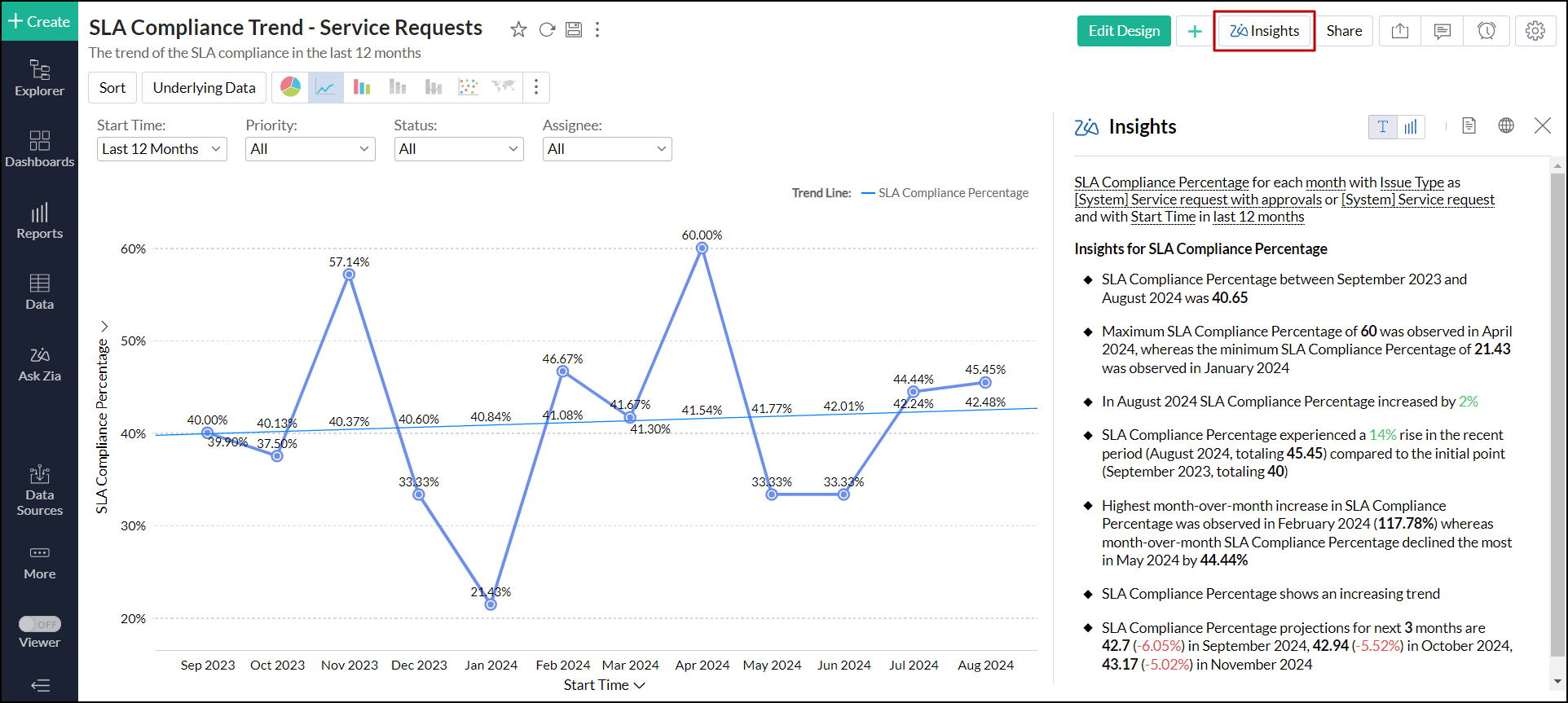Open the comments icon in the top toolbar

tap(1442, 31)
